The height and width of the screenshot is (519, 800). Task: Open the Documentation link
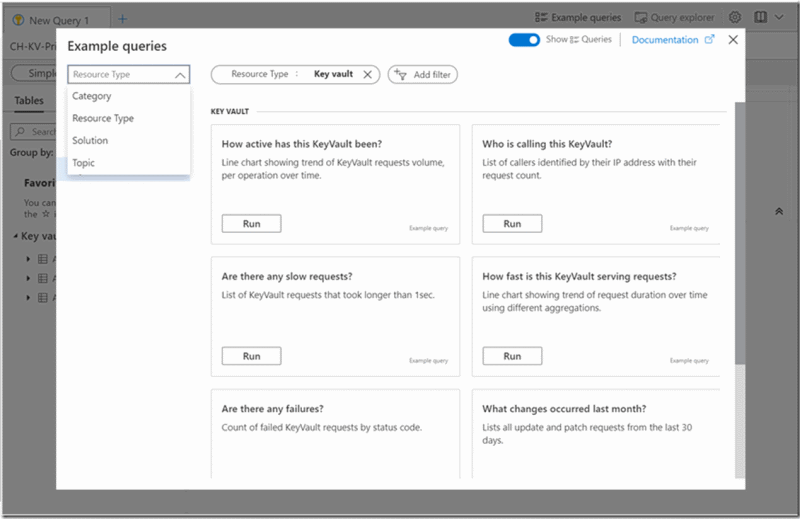(665, 40)
